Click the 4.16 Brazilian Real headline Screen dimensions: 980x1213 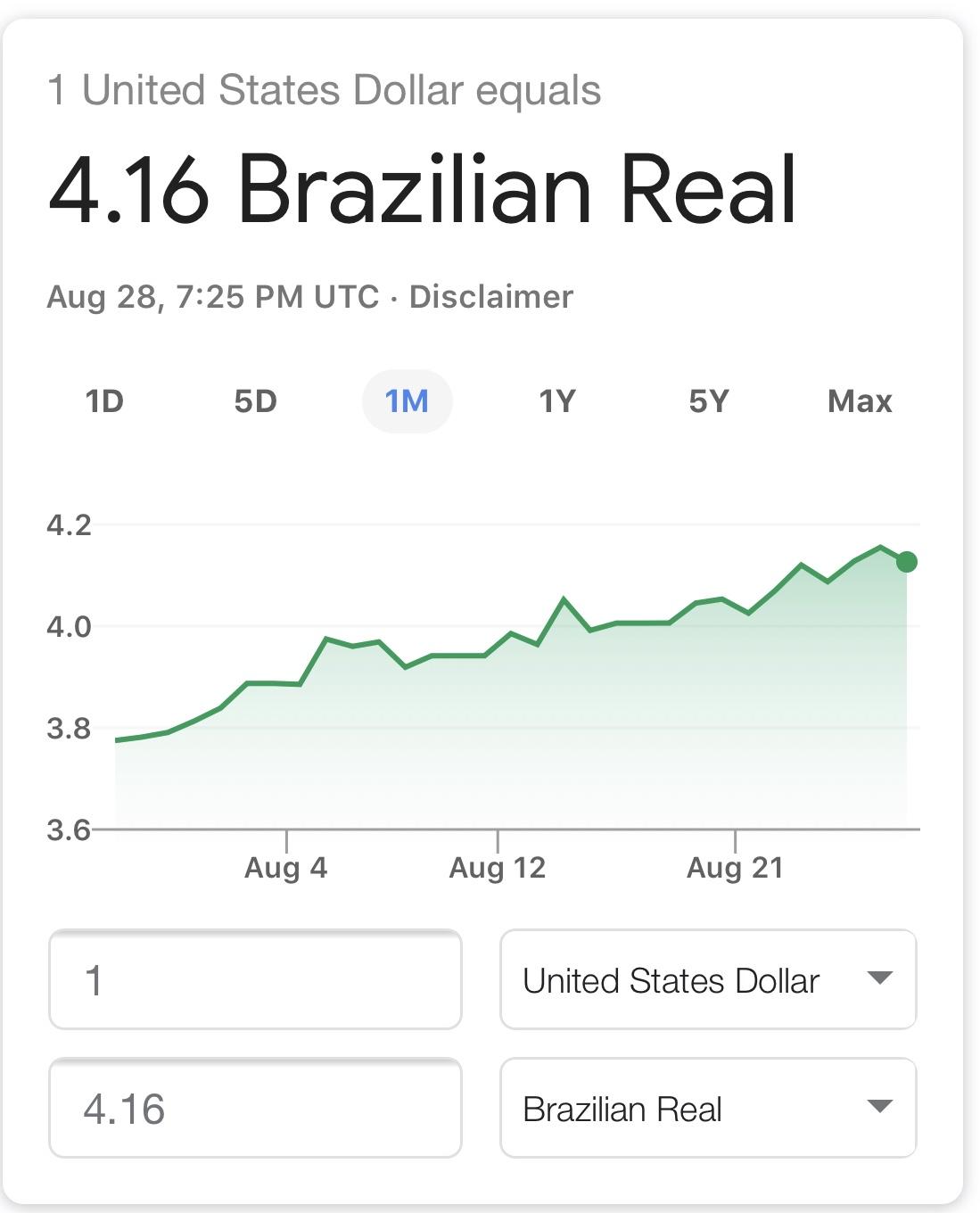pyautogui.click(x=422, y=189)
